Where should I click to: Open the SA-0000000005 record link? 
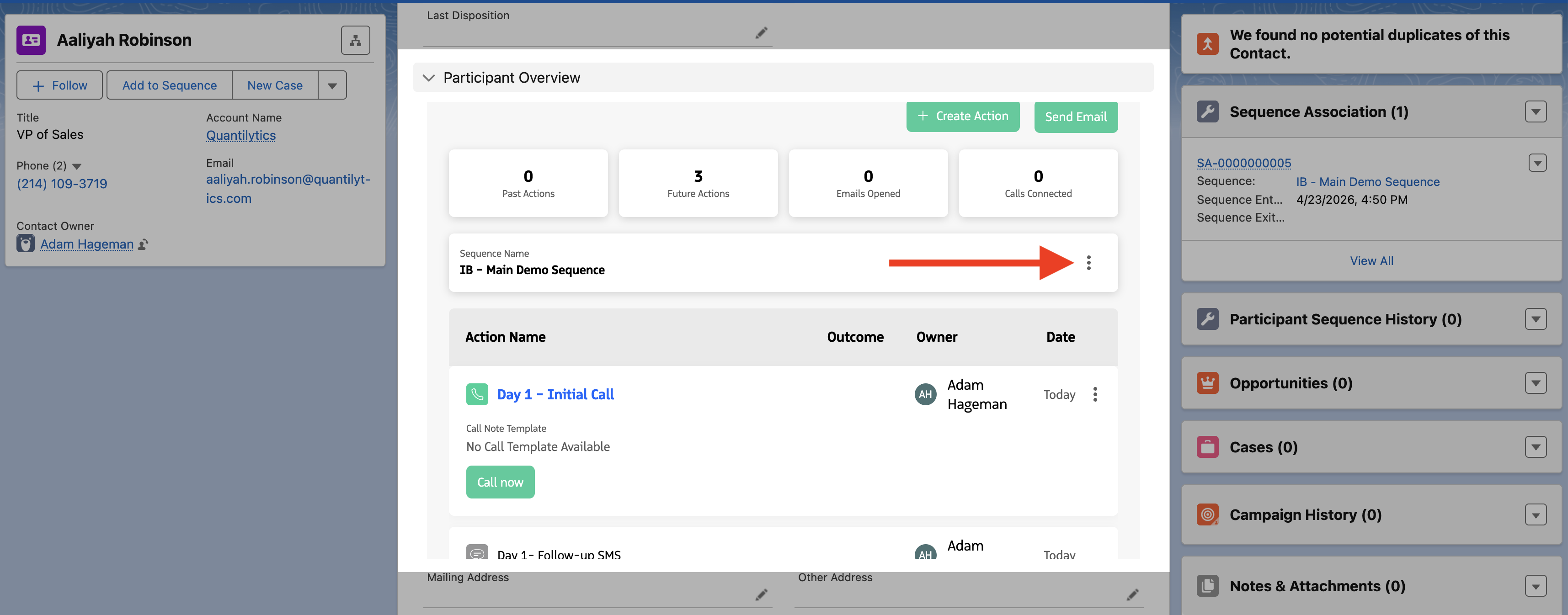1243,162
